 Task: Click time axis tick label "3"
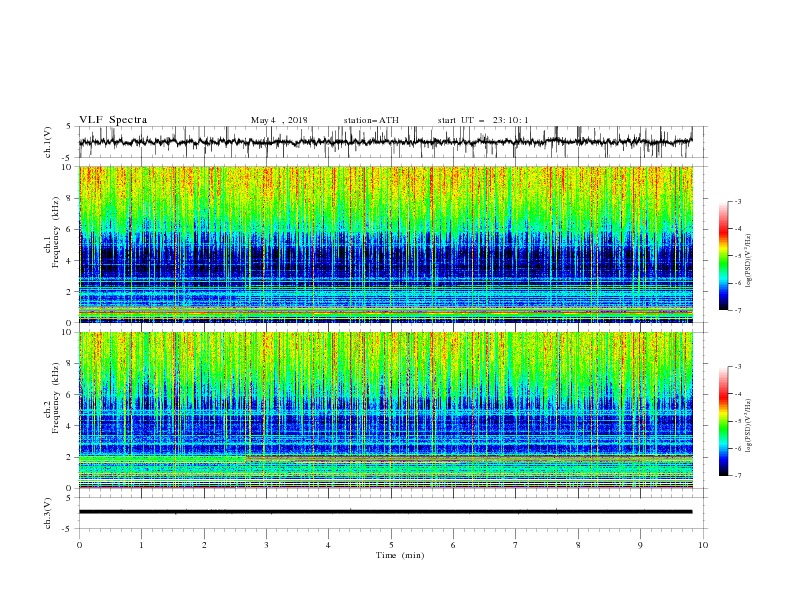(266, 545)
